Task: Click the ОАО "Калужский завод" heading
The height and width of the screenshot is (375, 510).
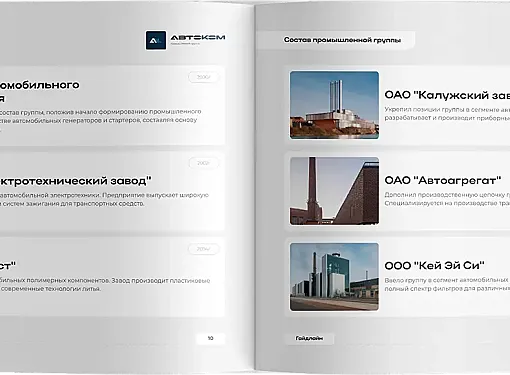Action: coord(447,95)
